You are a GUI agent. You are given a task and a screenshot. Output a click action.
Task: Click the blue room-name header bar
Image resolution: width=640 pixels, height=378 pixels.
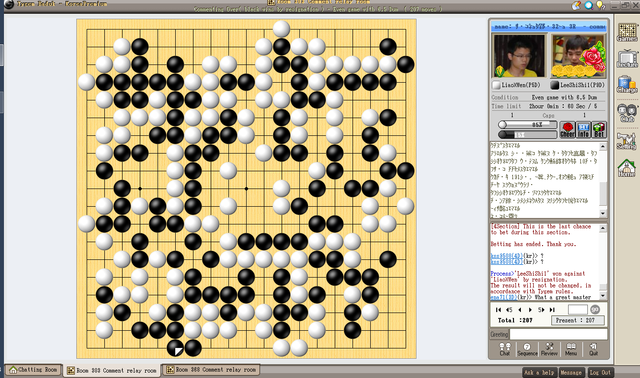pos(549,26)
